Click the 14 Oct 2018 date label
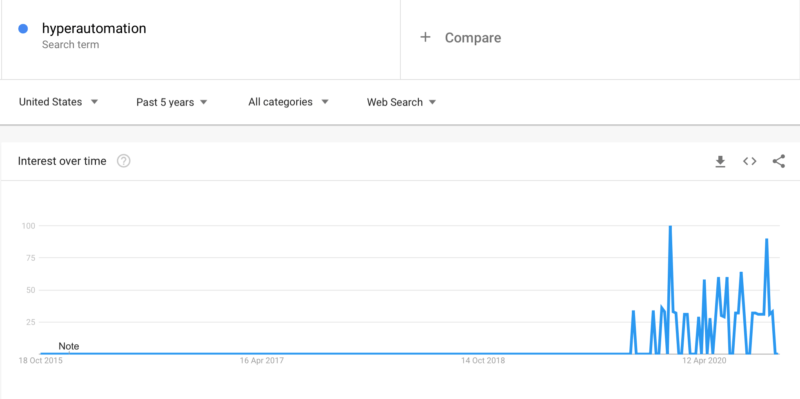This screenshot has width=800, height=399. click(x=483, y=361)
